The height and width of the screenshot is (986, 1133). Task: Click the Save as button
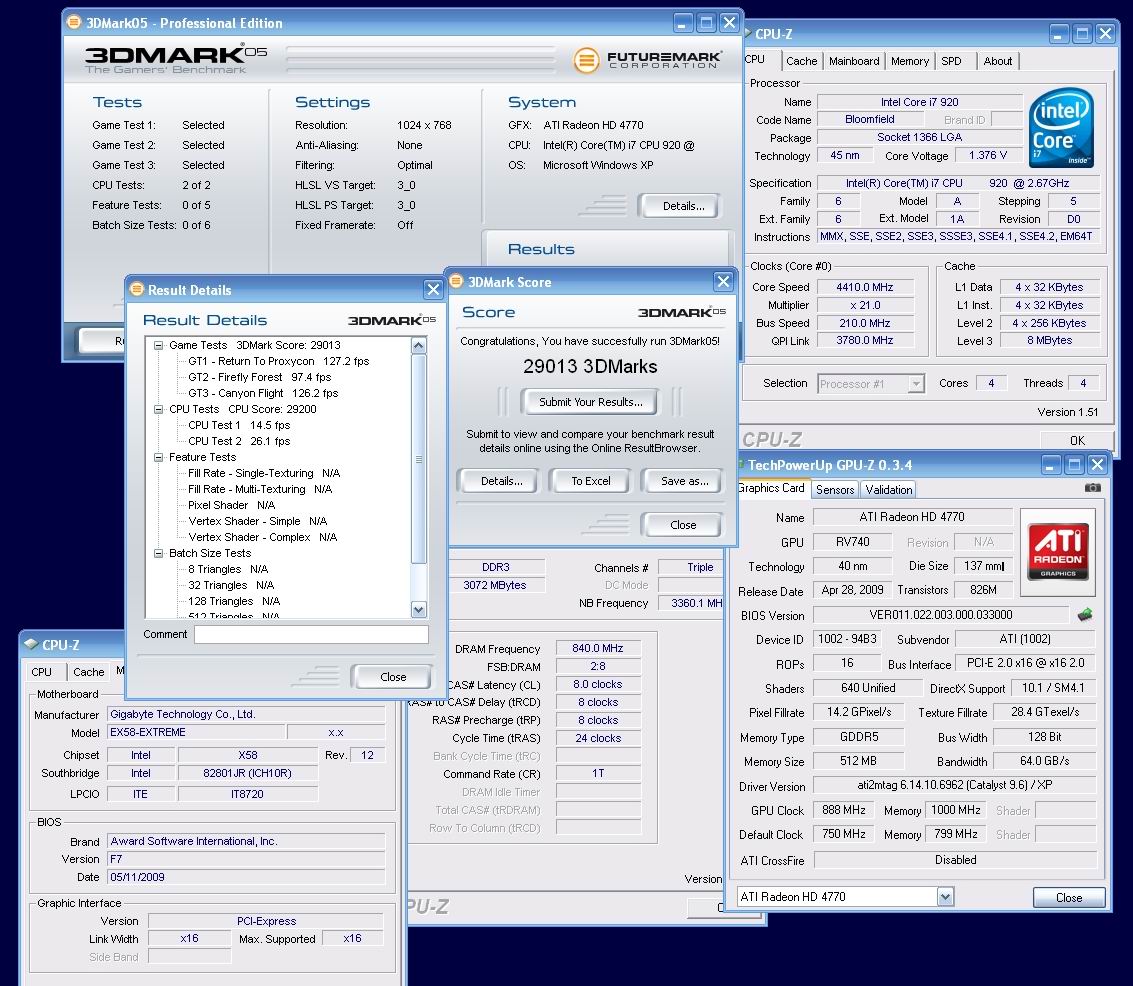tap(684, 481)
